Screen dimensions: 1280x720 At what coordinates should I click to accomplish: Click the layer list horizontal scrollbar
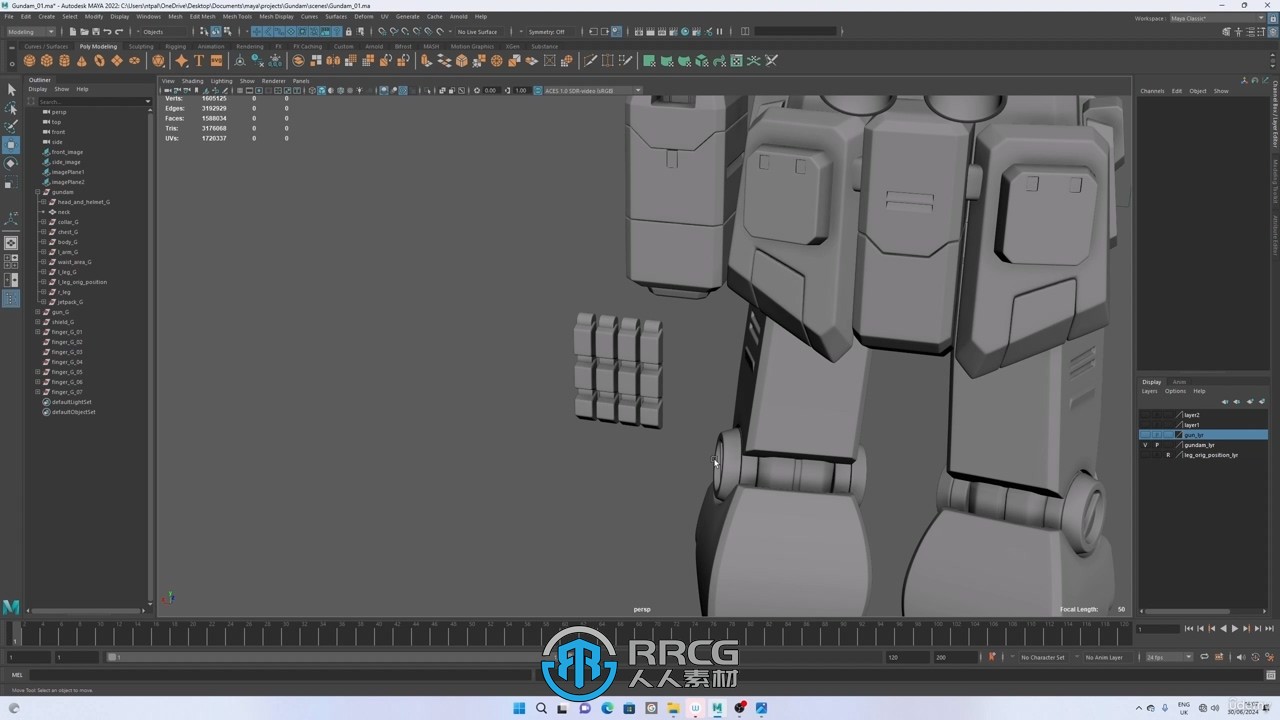tap(1187, 611)
